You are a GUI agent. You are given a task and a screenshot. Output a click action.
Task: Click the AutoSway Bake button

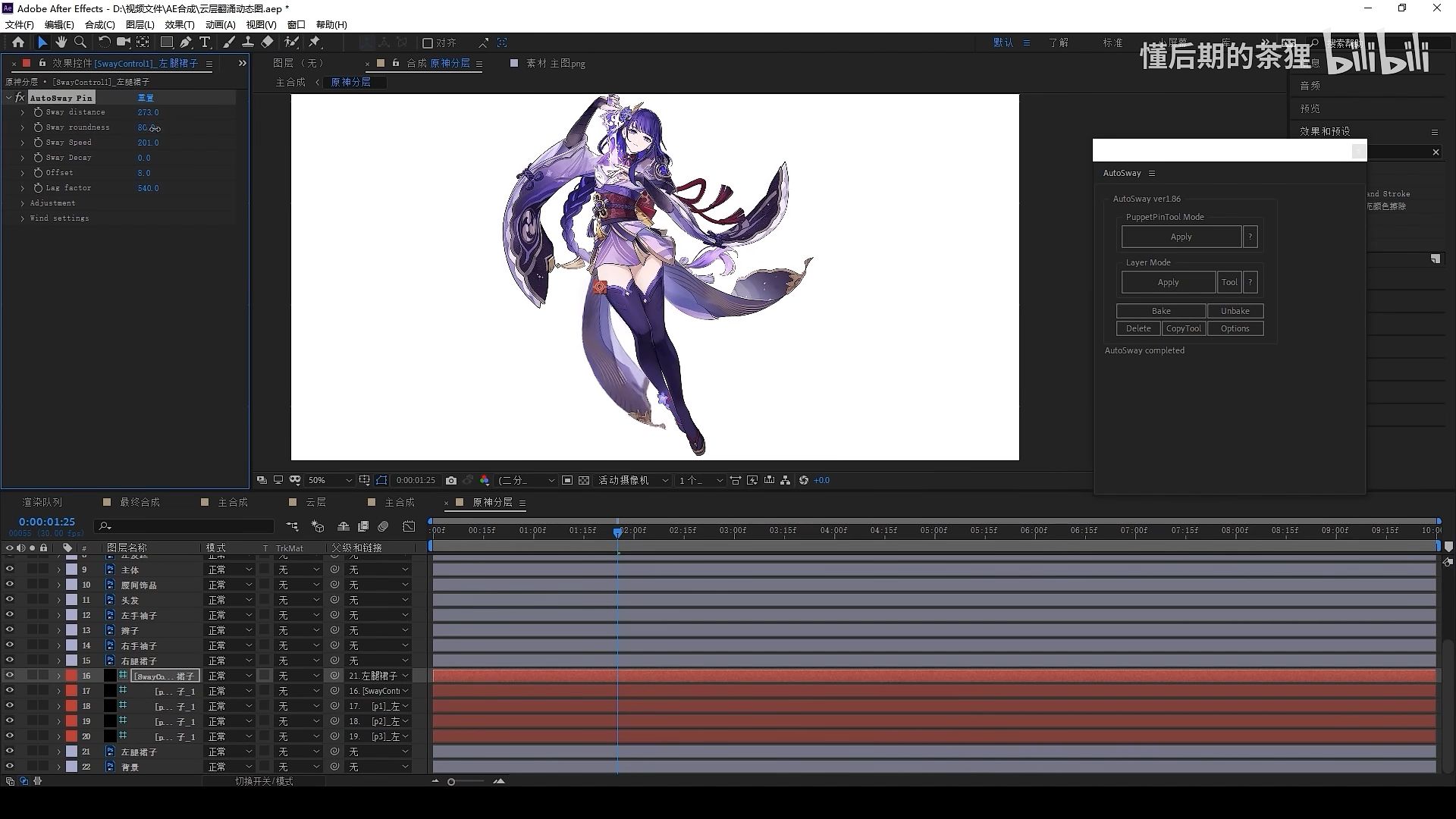point(1161,311)
